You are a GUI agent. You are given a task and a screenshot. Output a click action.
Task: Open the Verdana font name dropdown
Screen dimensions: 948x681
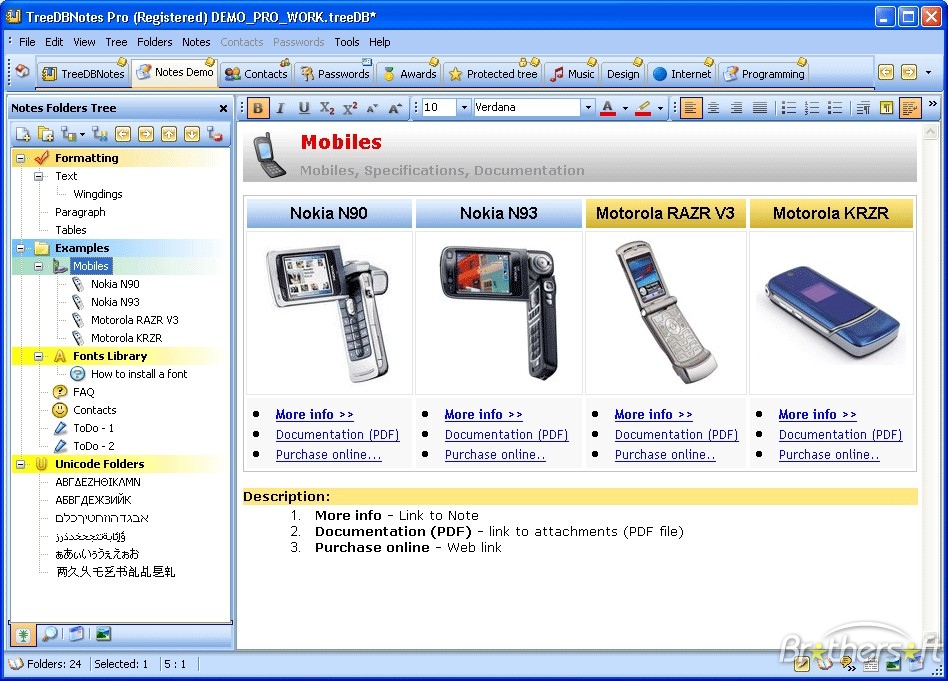click(588, 108)
